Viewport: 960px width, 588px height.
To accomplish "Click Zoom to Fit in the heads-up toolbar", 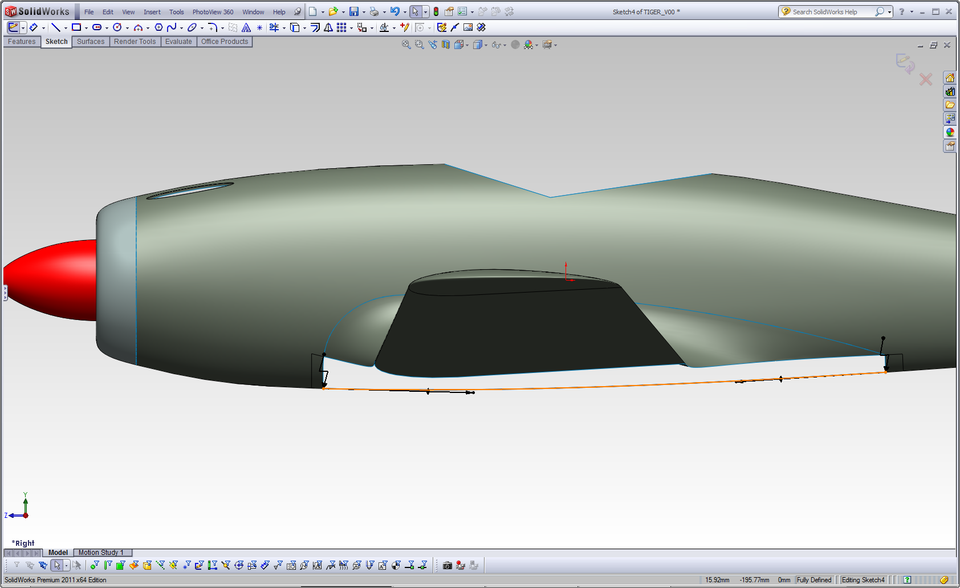I will coord(408,46).
